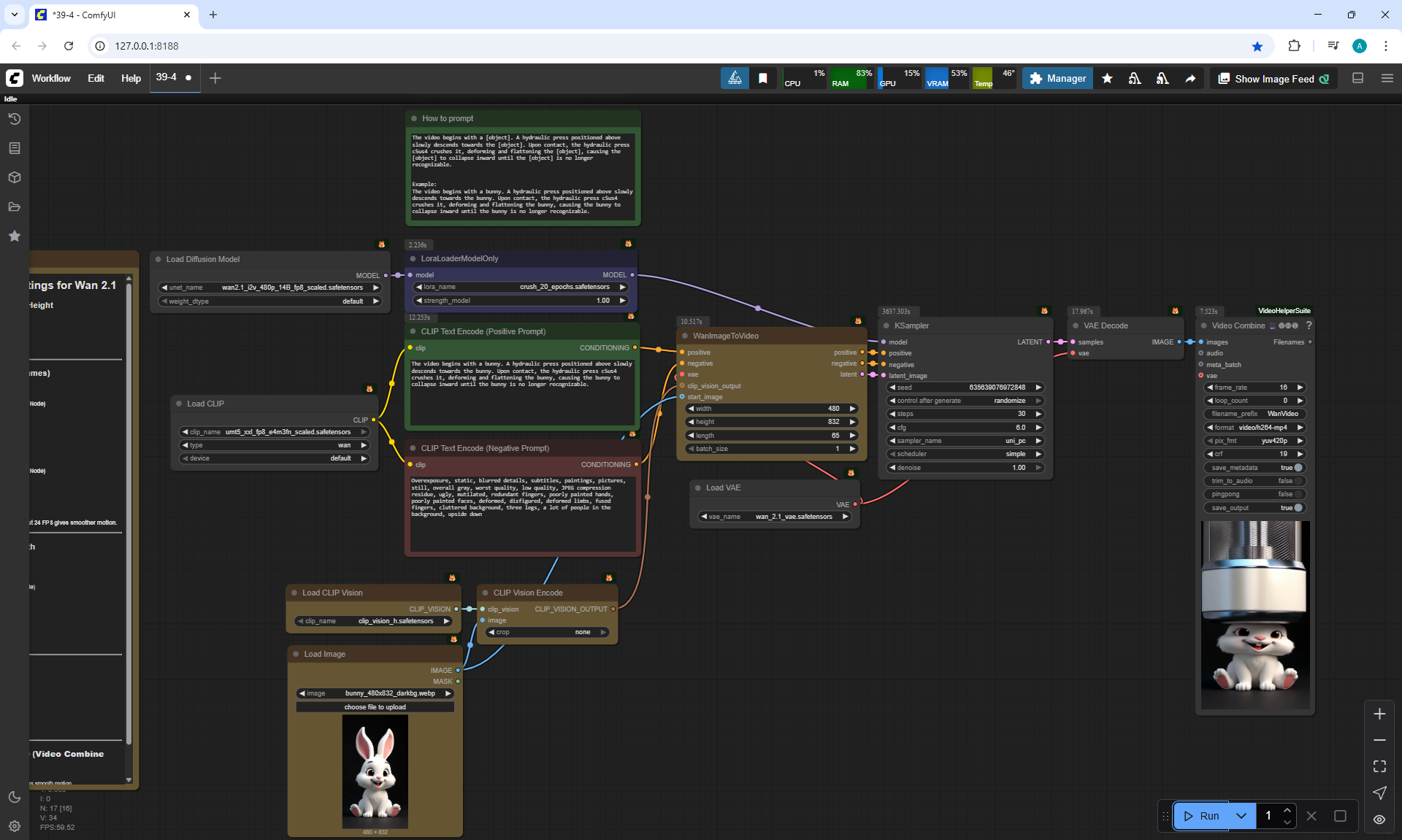The height and width of the screenshot is (840, 1402).
Task: Toggle save_output switch in Video Combine
Action: [1298, 508]
